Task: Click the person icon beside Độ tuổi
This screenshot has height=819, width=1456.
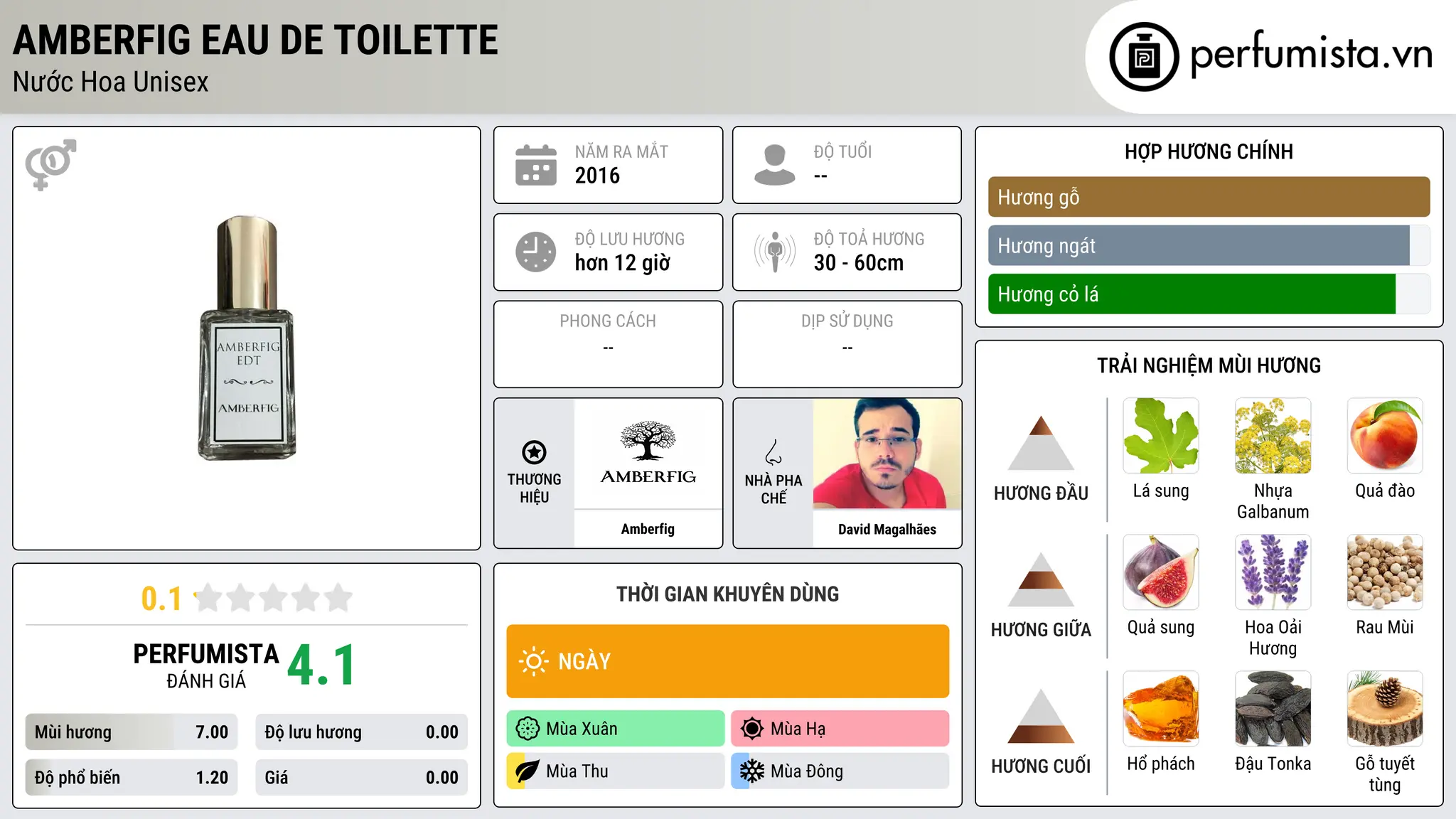Action: point(775,165)
